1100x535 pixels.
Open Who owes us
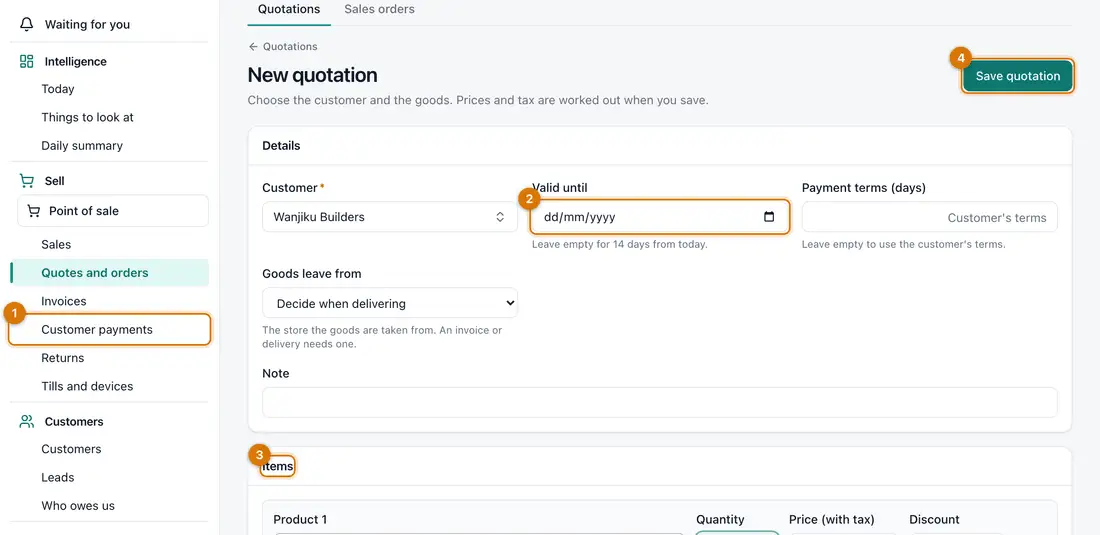78,506
